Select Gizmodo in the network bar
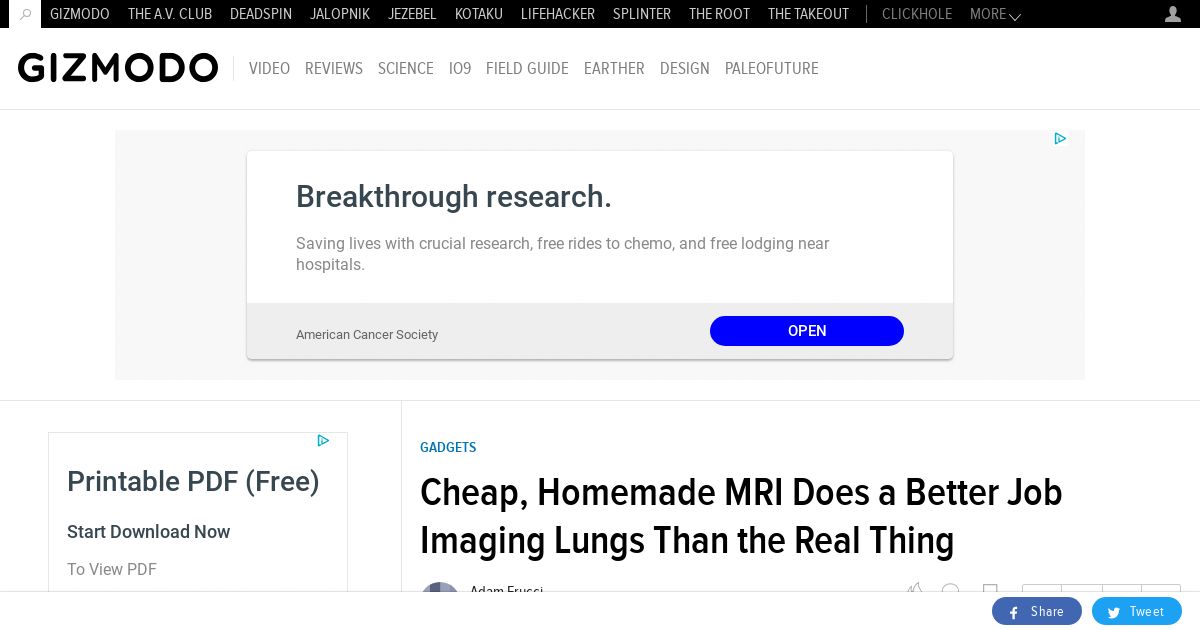 (x=80, y=14)
